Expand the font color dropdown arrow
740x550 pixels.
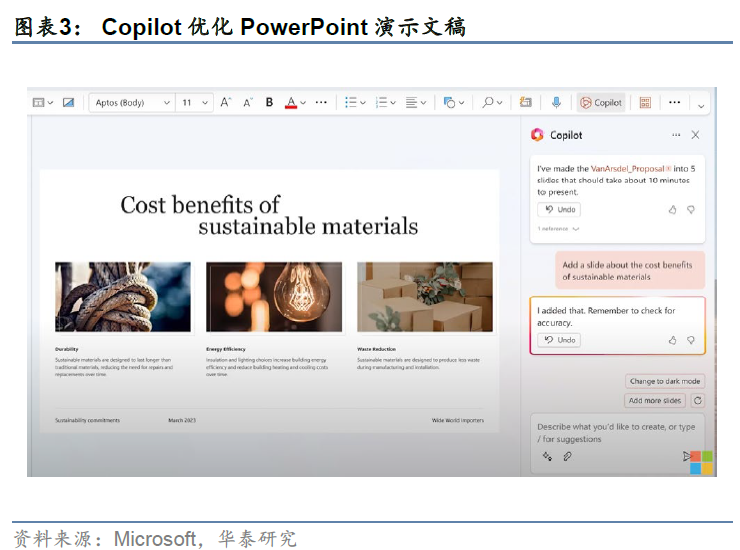tap(303, 102)
